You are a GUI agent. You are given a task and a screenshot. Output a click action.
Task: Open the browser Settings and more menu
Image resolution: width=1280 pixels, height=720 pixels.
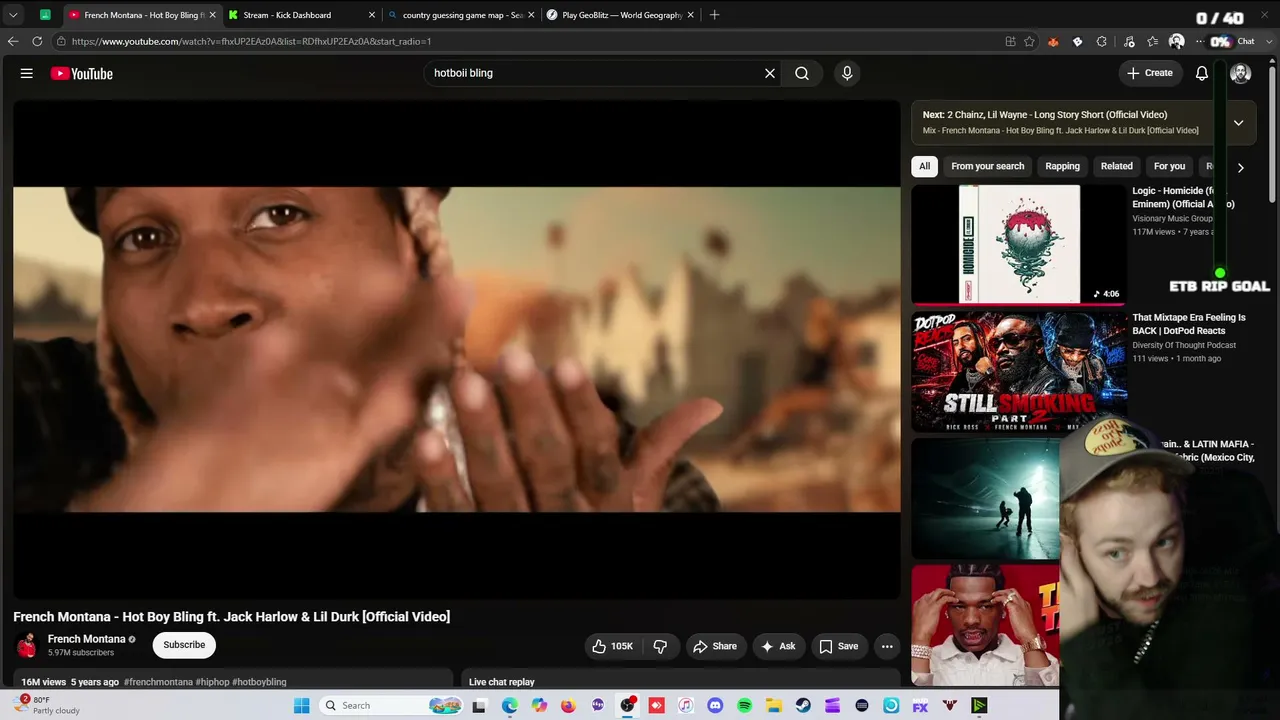1199,41
